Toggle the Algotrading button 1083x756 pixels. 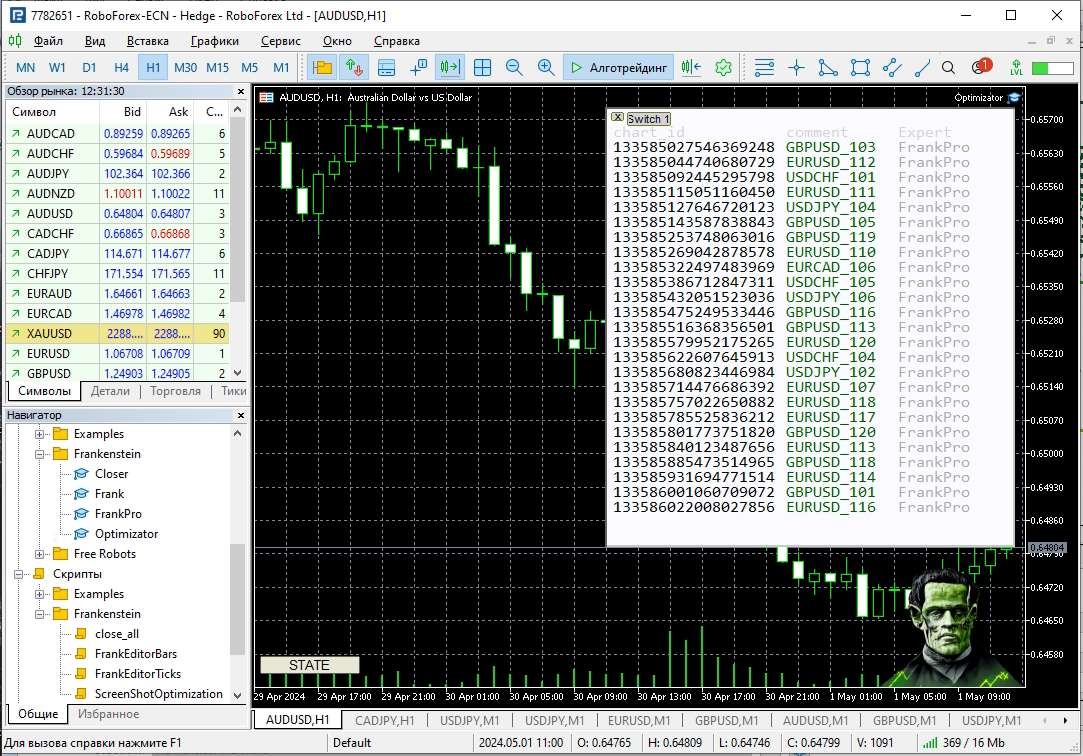pyautogui.click(x=618, y=67)
